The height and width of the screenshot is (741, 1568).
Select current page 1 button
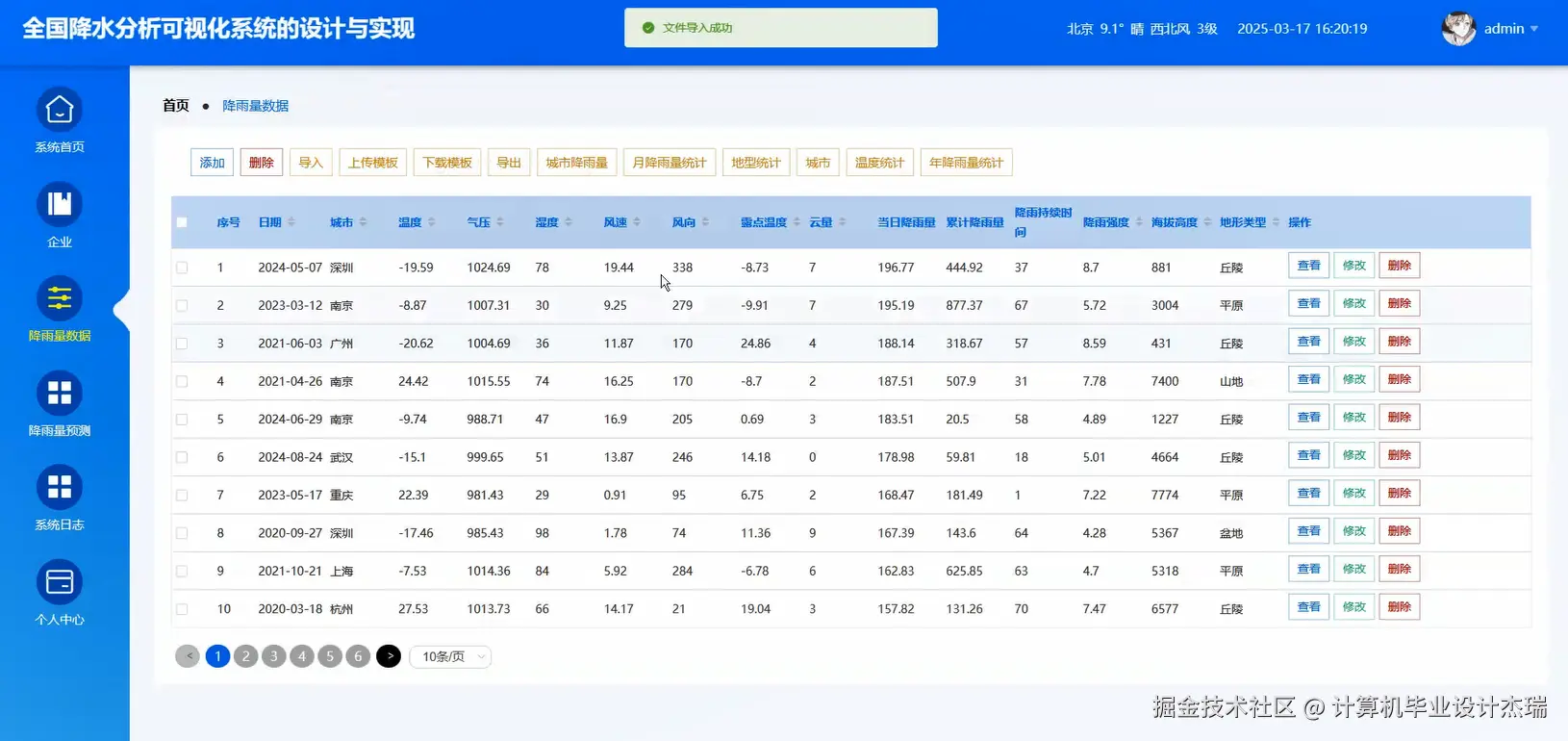[x=217, y=656]
